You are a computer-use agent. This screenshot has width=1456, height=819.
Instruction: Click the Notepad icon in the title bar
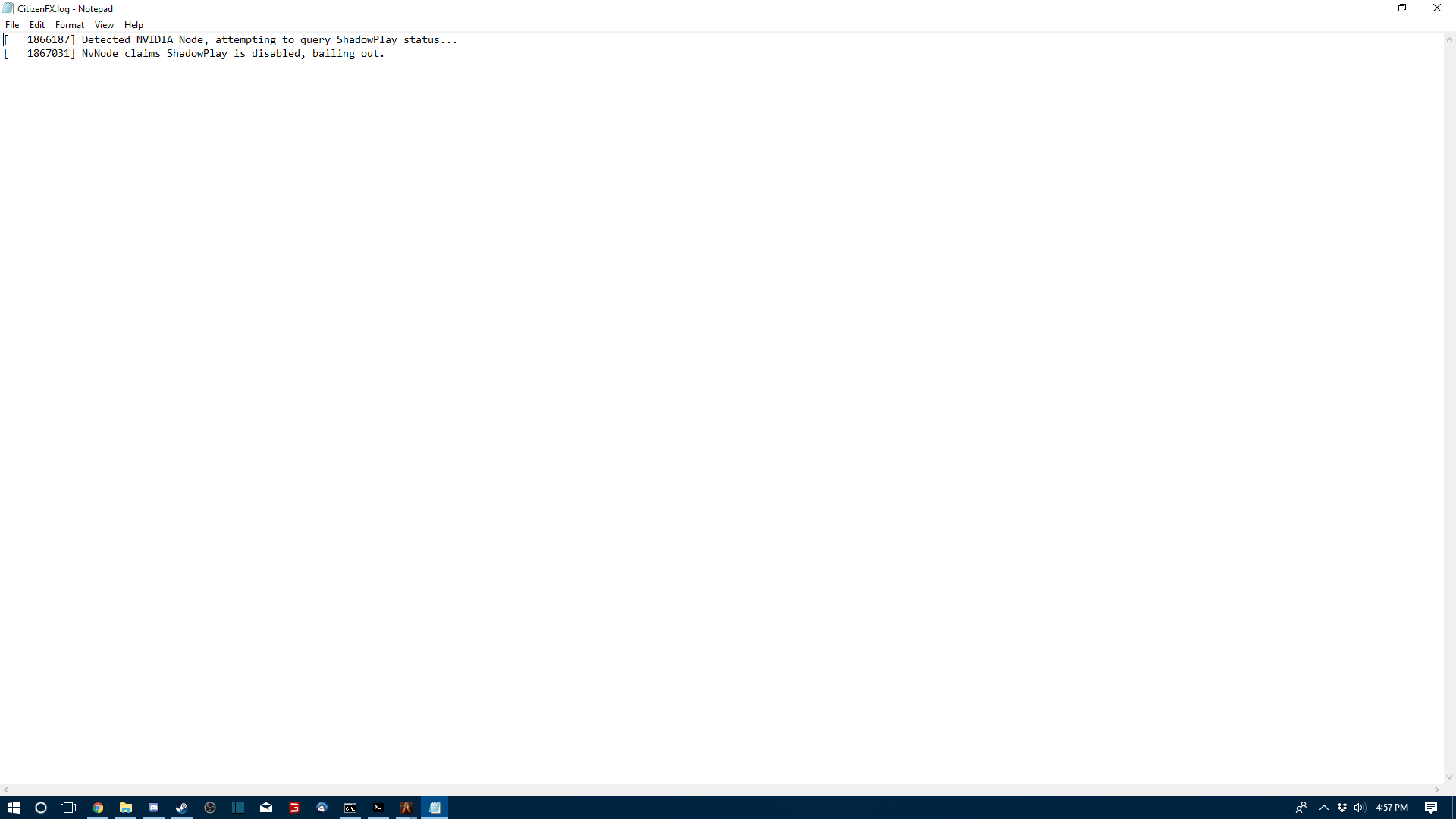click(8, 8)
